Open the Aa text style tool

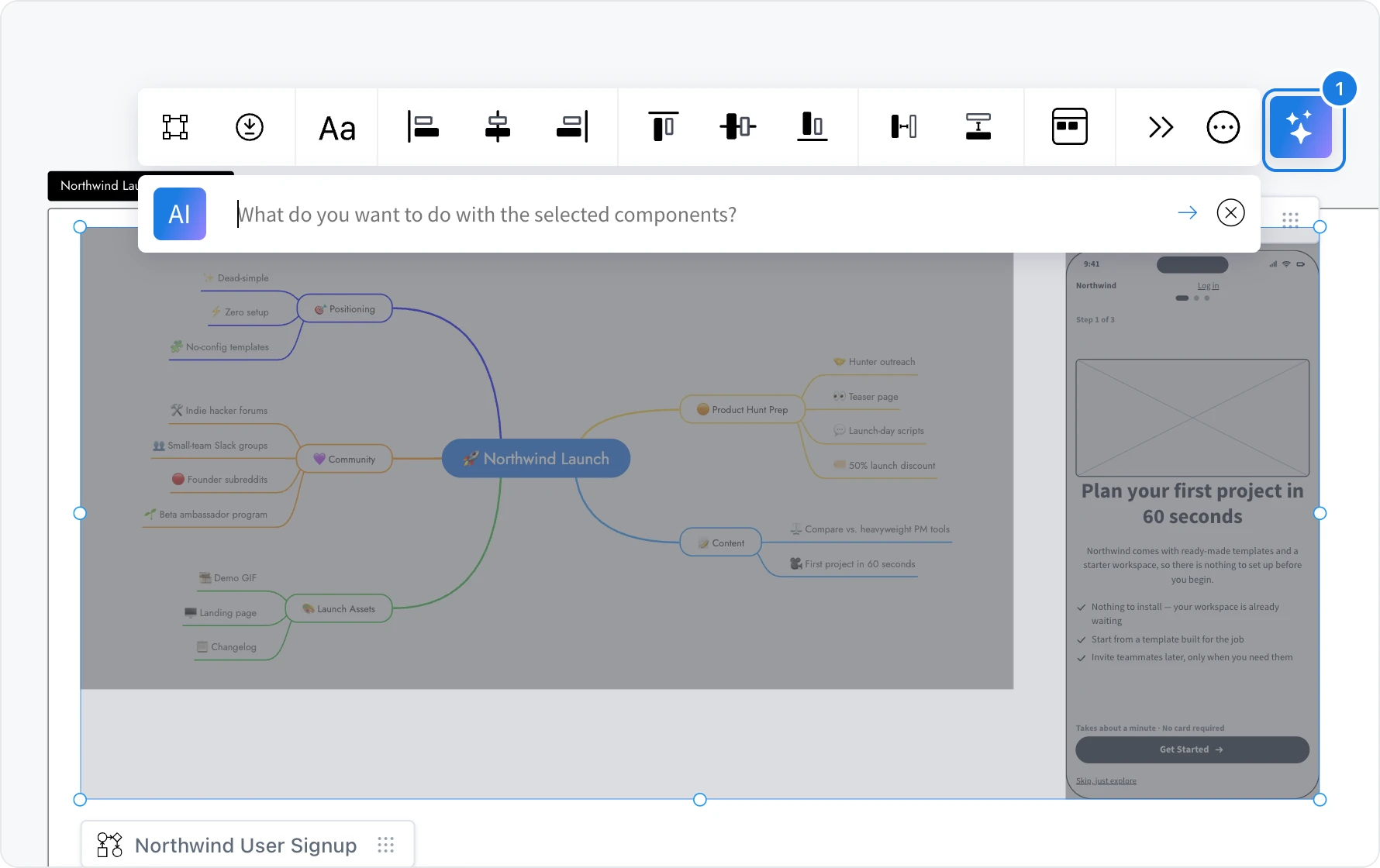click(337, 128)
